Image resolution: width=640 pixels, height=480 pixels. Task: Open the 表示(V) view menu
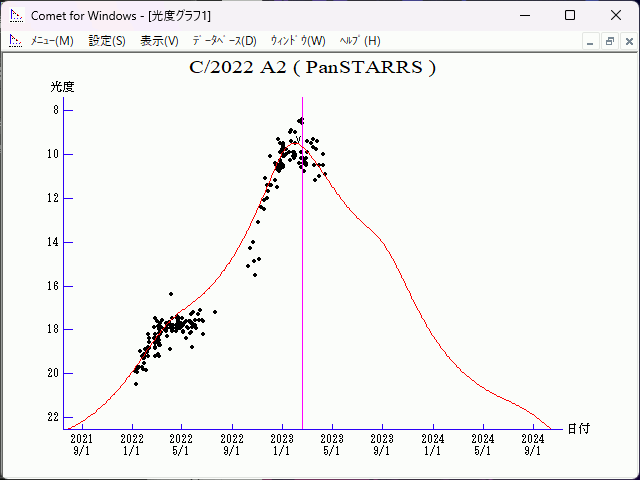(x=159, y=41)
